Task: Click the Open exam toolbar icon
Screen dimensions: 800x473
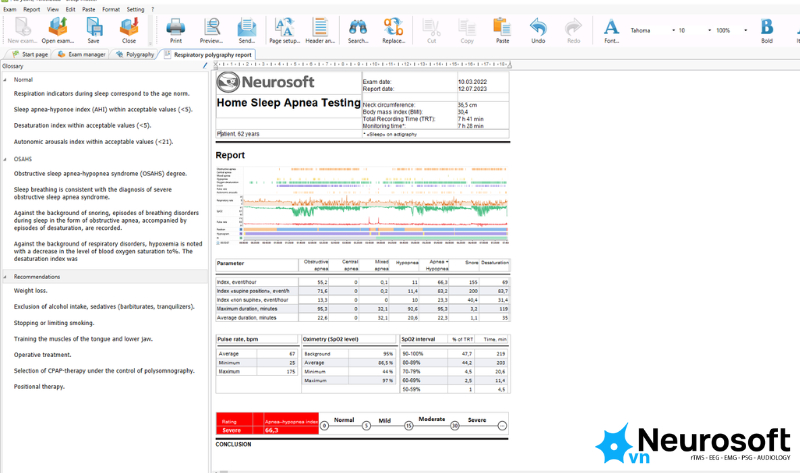Action: tap(58, 30)
